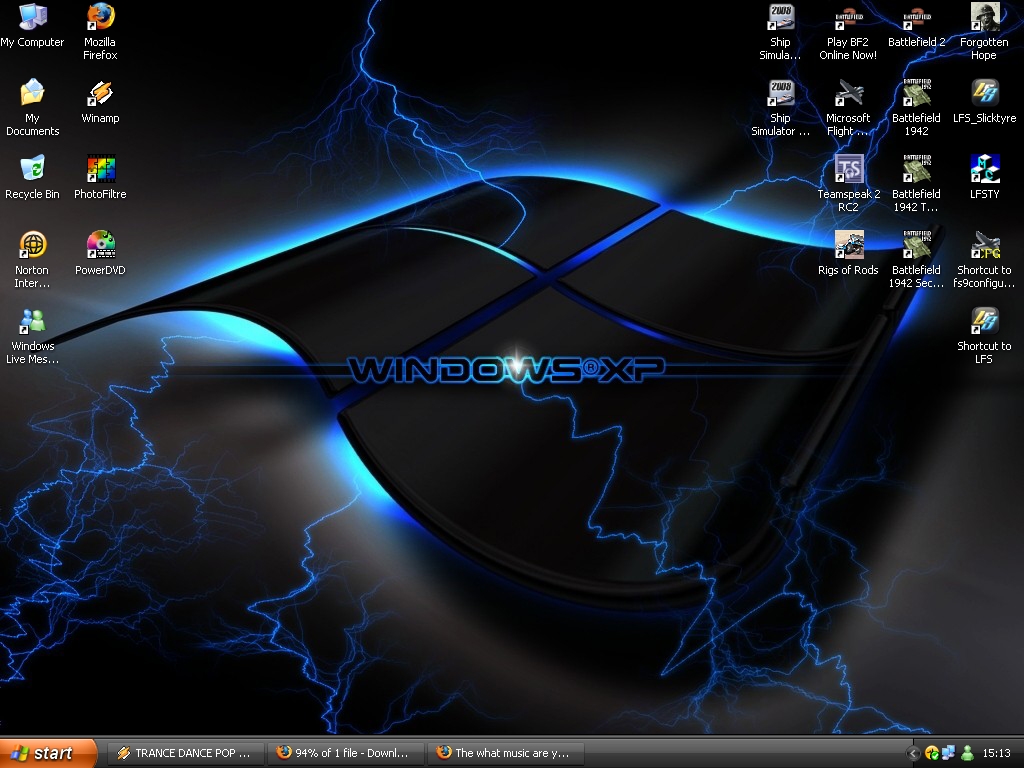
Task: Switch to the TRANCE DANCE POP taskbar button
Action: coord(185,753)
